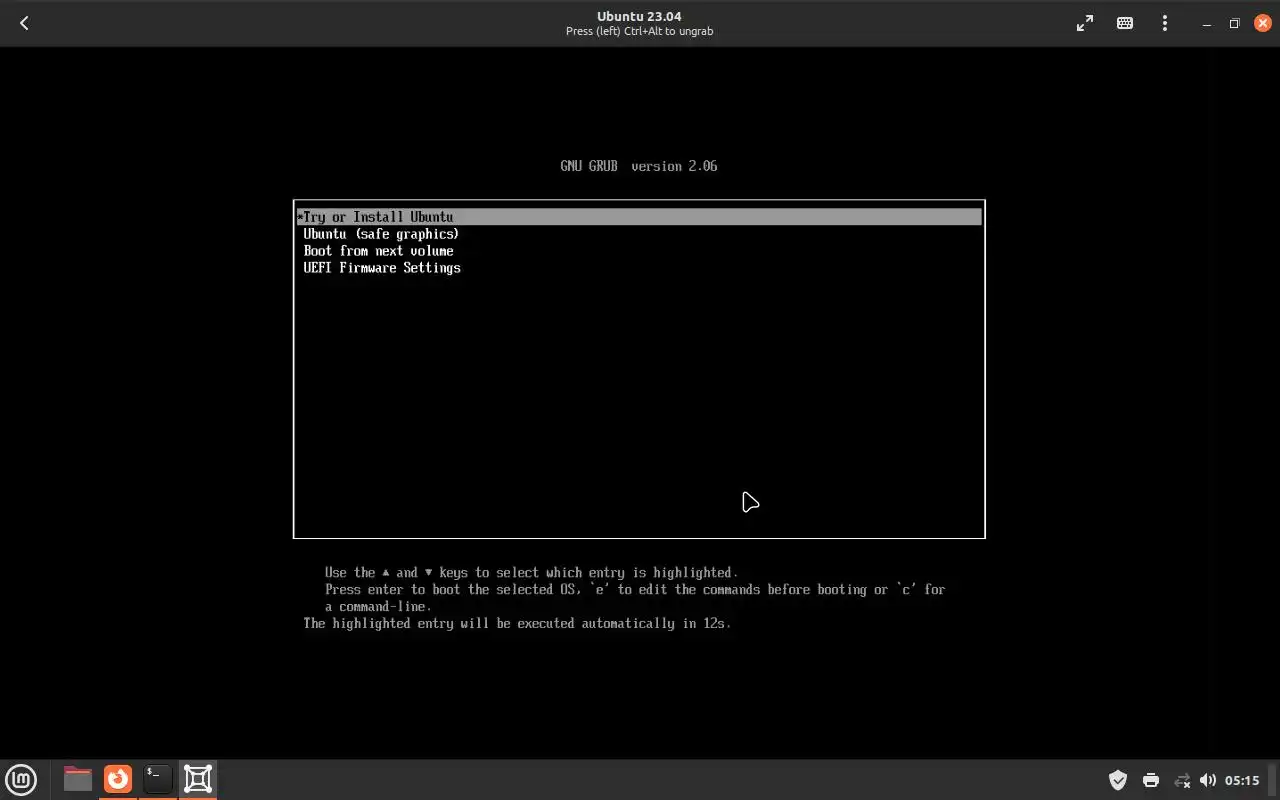Open the Terminal from taskbar
The image size is (1280, 800).
pos(157,779)
